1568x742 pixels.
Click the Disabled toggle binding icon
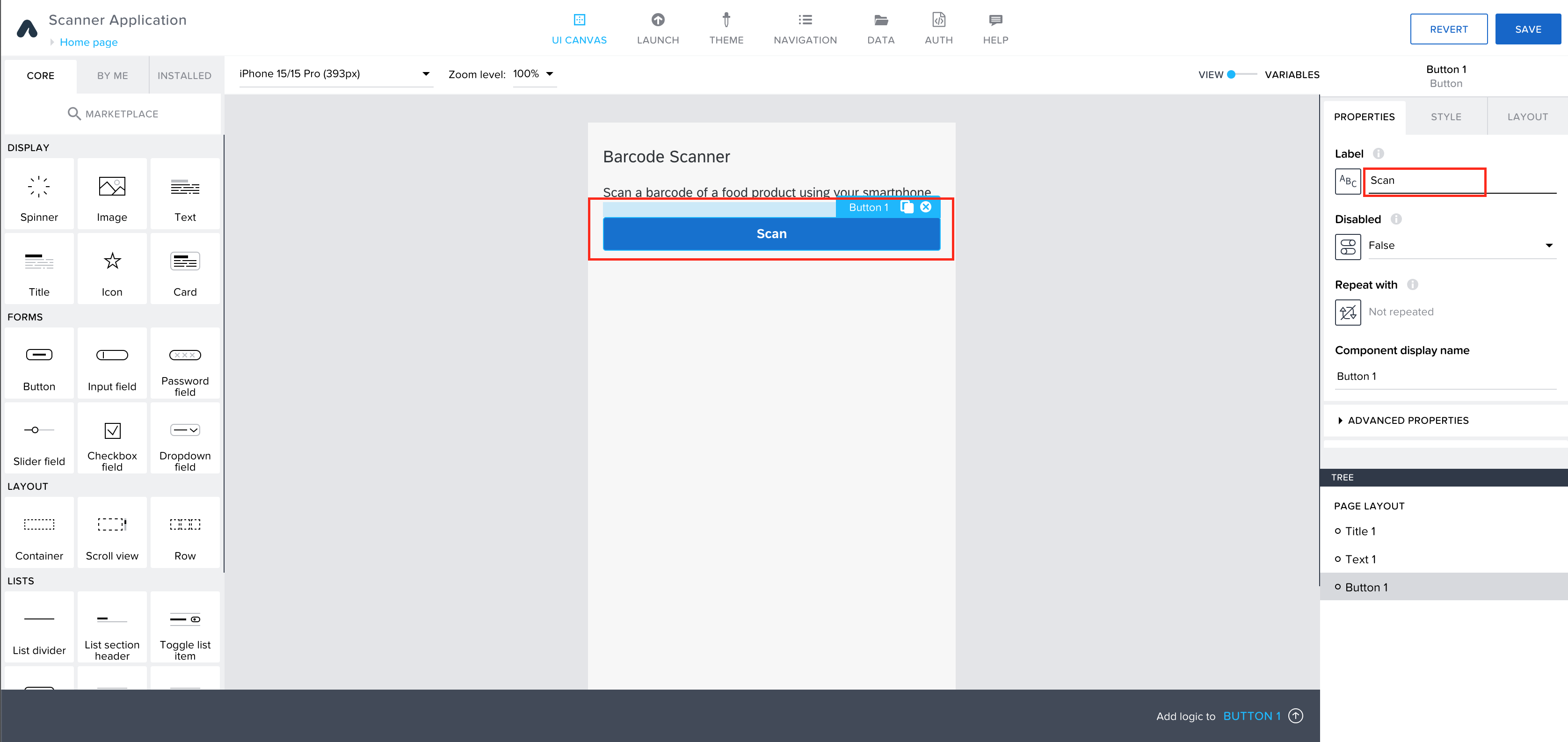pyautogui.click(x=1347, y=247)
